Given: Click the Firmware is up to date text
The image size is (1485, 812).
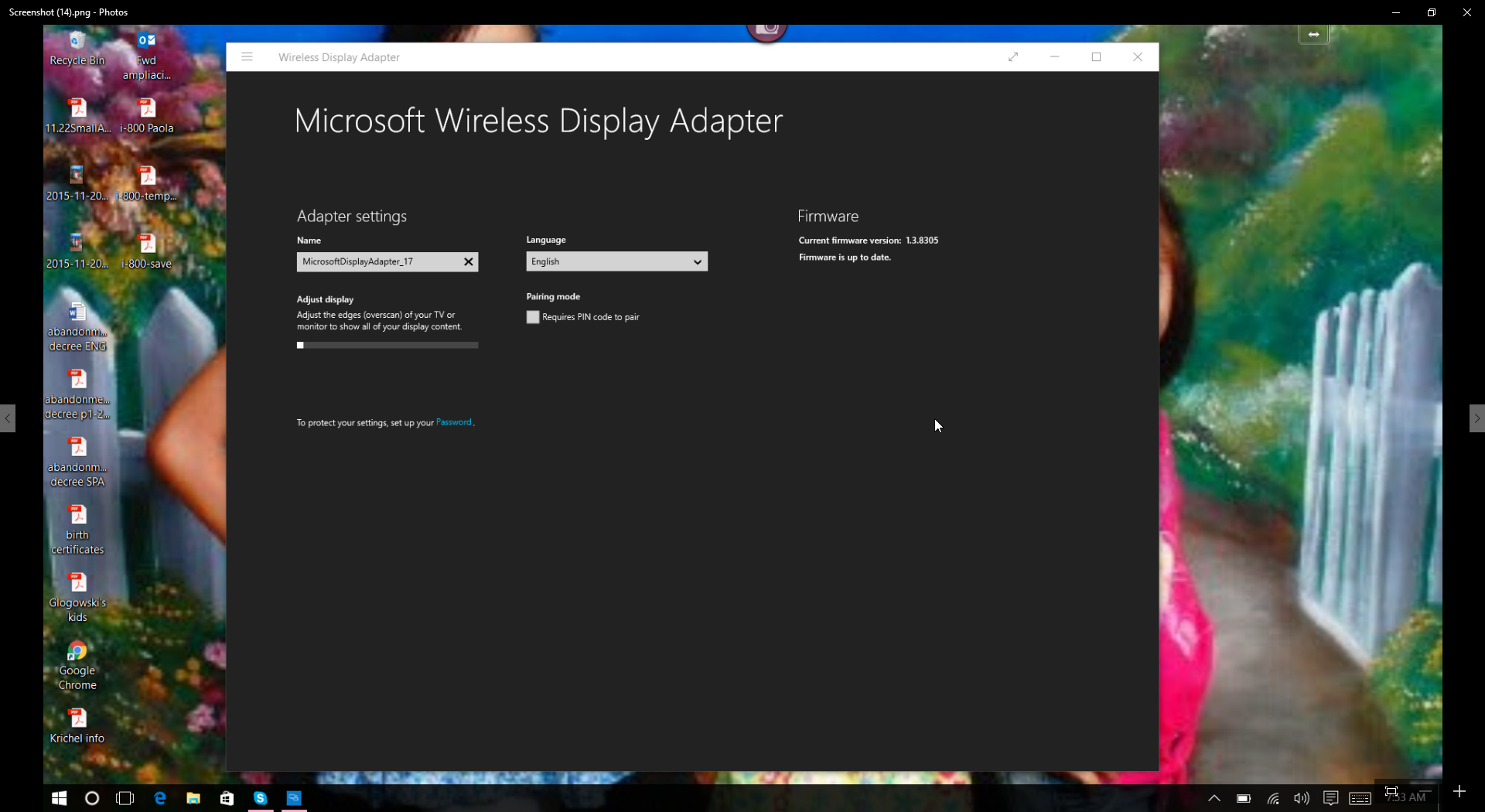Looking at the screenshot, I should pos(845,258).
